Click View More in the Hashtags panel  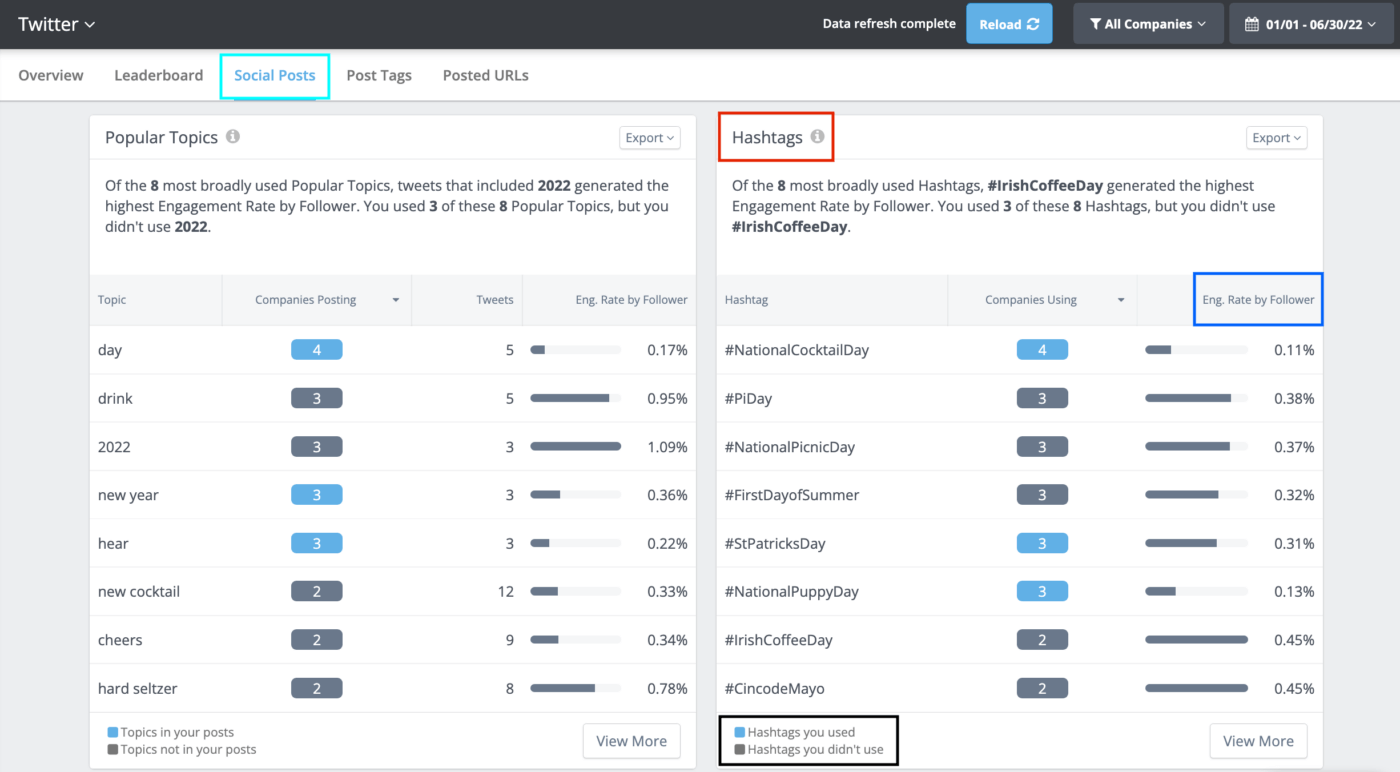point(1258,741)
